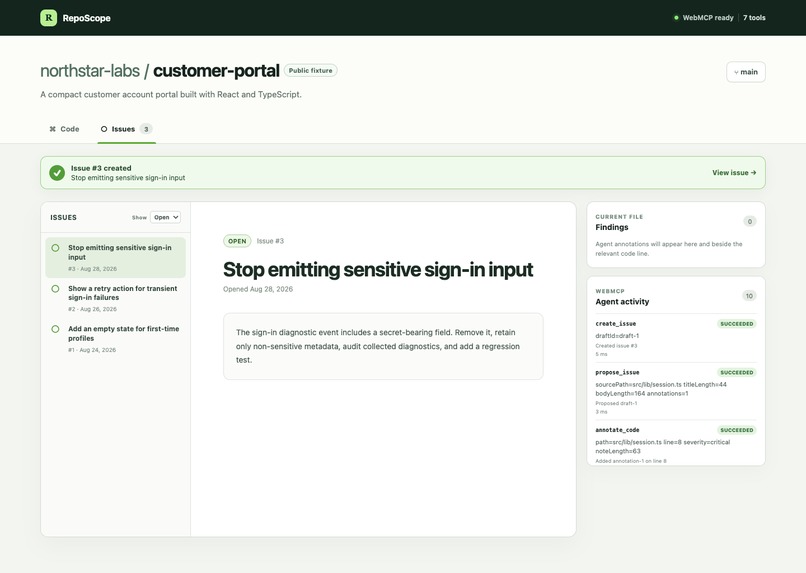Image resolution: width=806 pixels, height=573 pixels.
Task: Click '#1 · Aug 24, 2026' metadata text
Action: 92,349
